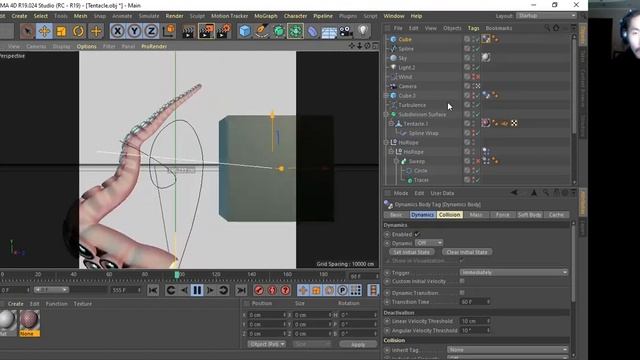The width and height of the screenshot is (640, 360).
Task: Activate the Move tool in top toolbar
Action: pyautogui.click(x=44, y=31)
